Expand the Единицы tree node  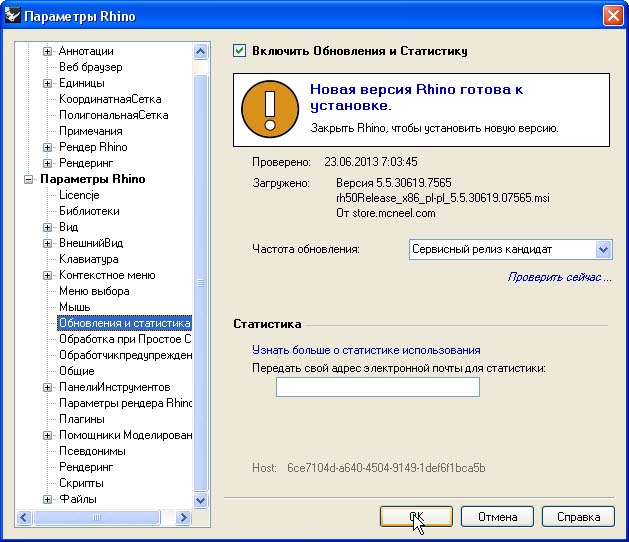coord(47,83)
